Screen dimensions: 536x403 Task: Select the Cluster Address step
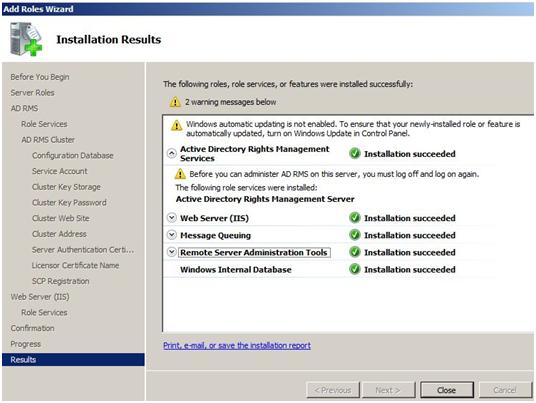[59, 234]
